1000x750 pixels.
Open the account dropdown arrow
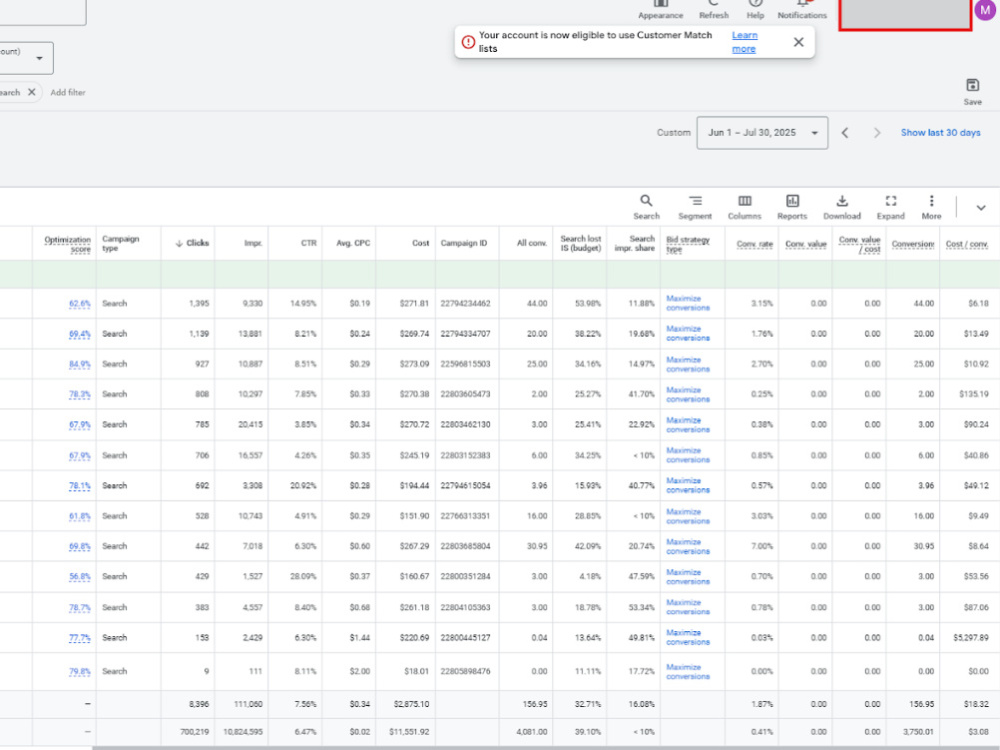40,58
